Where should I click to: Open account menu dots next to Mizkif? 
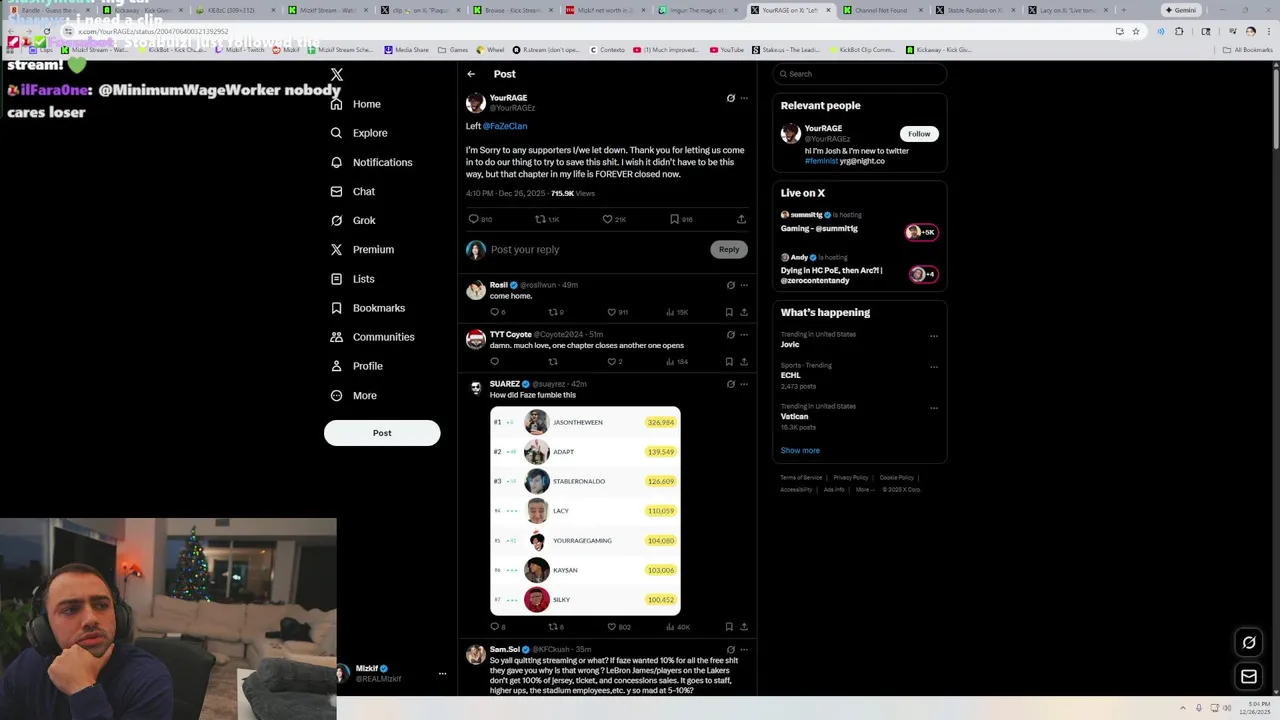coord(442,674)
